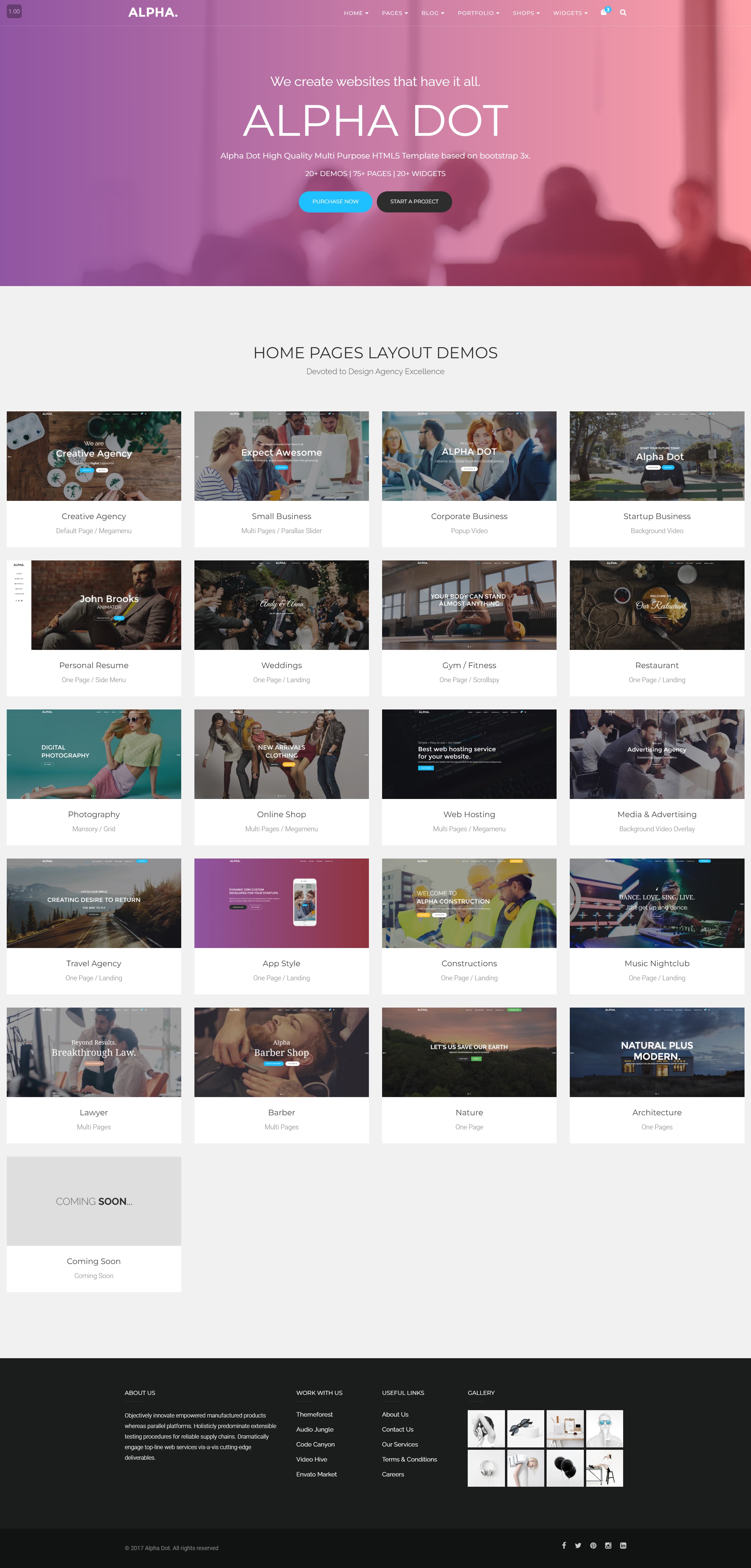Image resolution: width=751 pixels, height=1568 pixels.
Task: Open the Digital Photography demo thumbnail
Action: [x=94, y=754]
